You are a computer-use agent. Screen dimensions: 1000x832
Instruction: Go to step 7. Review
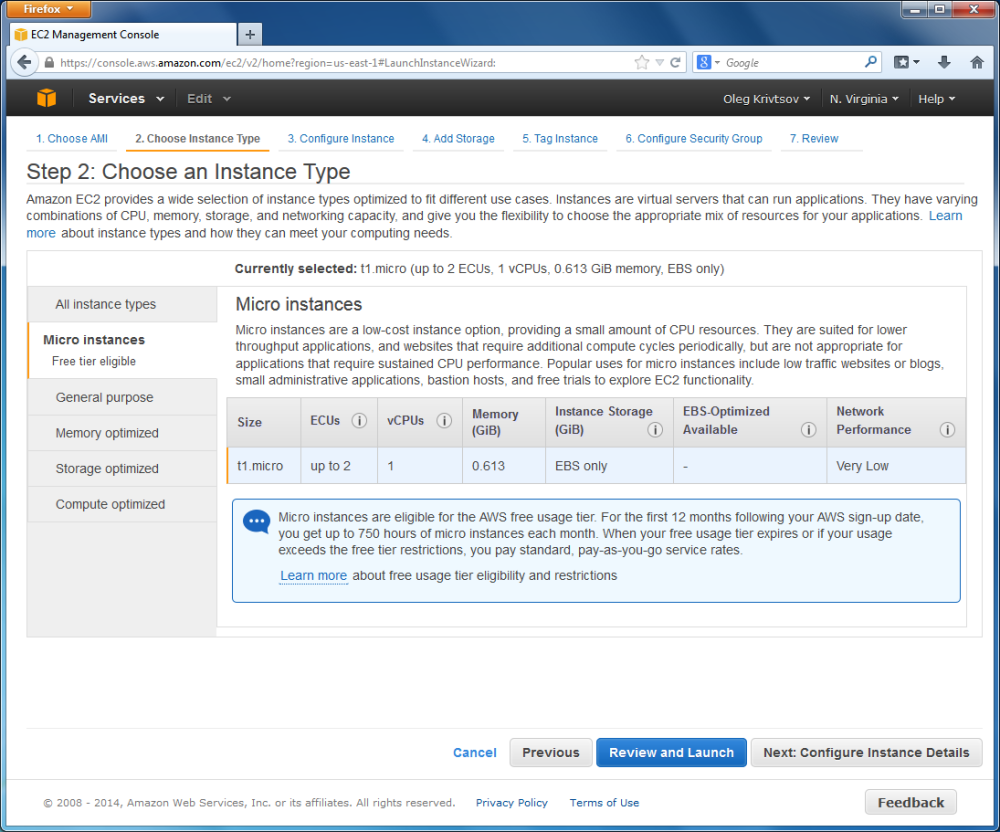[x=814, y=138]
